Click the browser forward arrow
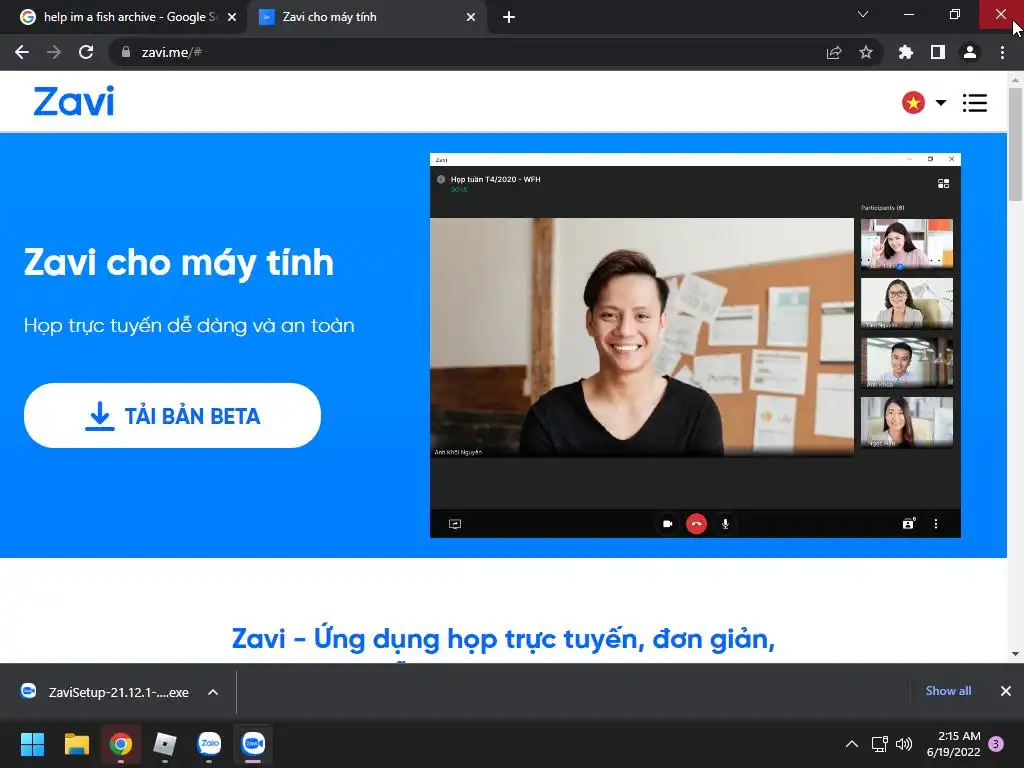This screenshot has width=1024, height=768. pos(54,52)
